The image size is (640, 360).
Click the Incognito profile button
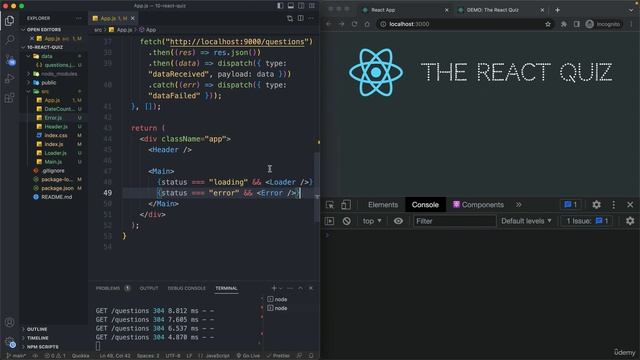click(x=603, y=24)
